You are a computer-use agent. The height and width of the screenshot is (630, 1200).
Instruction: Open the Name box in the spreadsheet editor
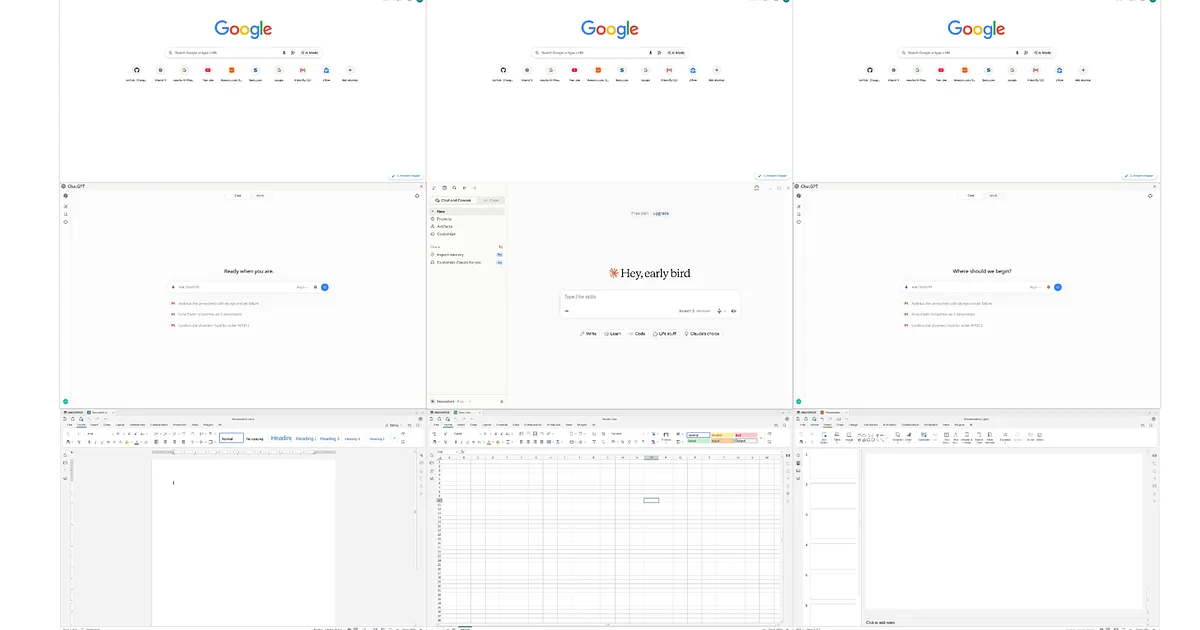(x=447, y=452)
